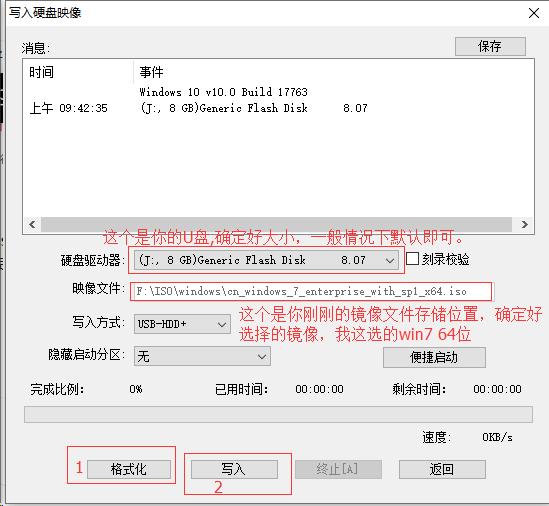Click the 剩余时间 remaining time value
Screen dimensions: 549x506
click(497, 389)
